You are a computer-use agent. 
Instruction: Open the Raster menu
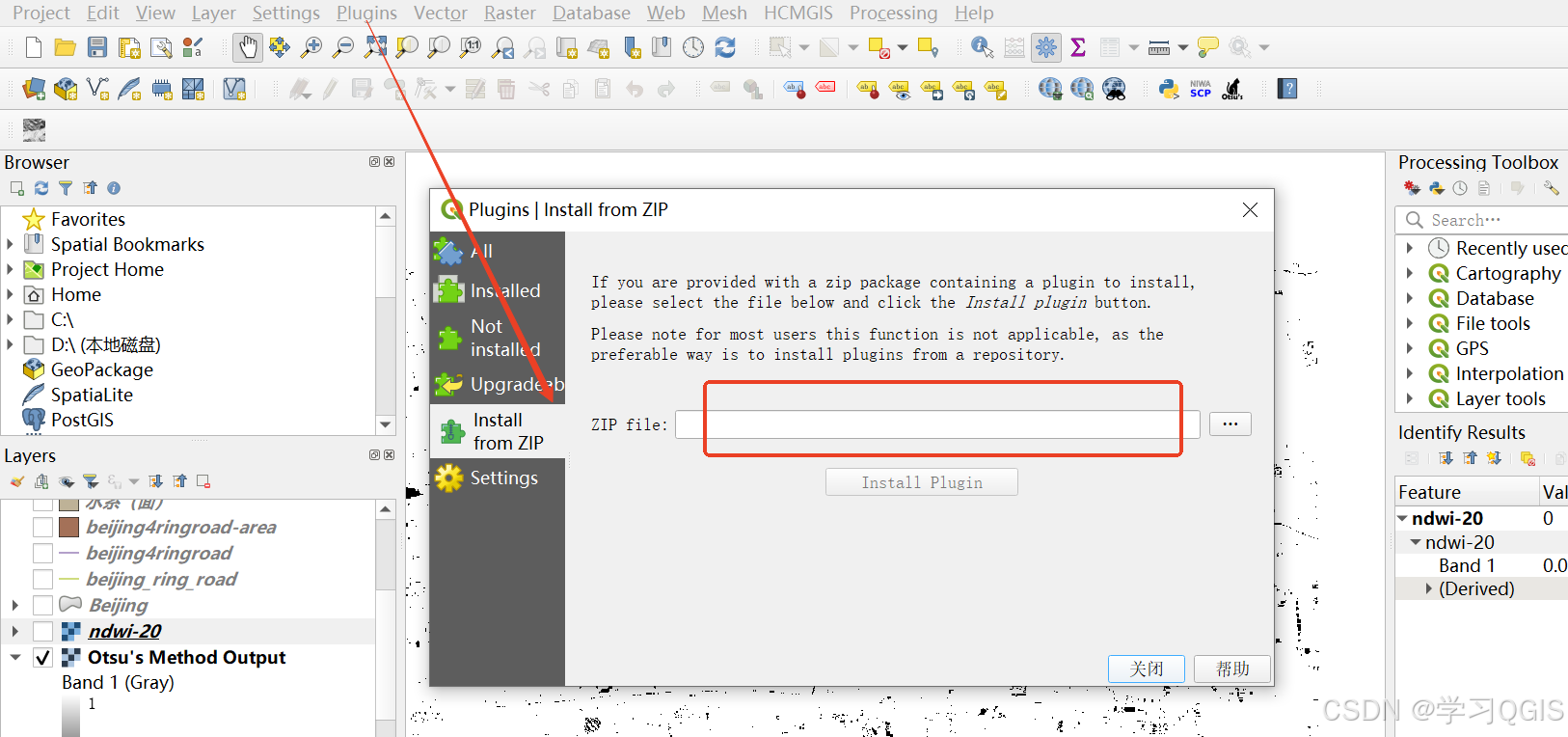[x=510, y=13]
